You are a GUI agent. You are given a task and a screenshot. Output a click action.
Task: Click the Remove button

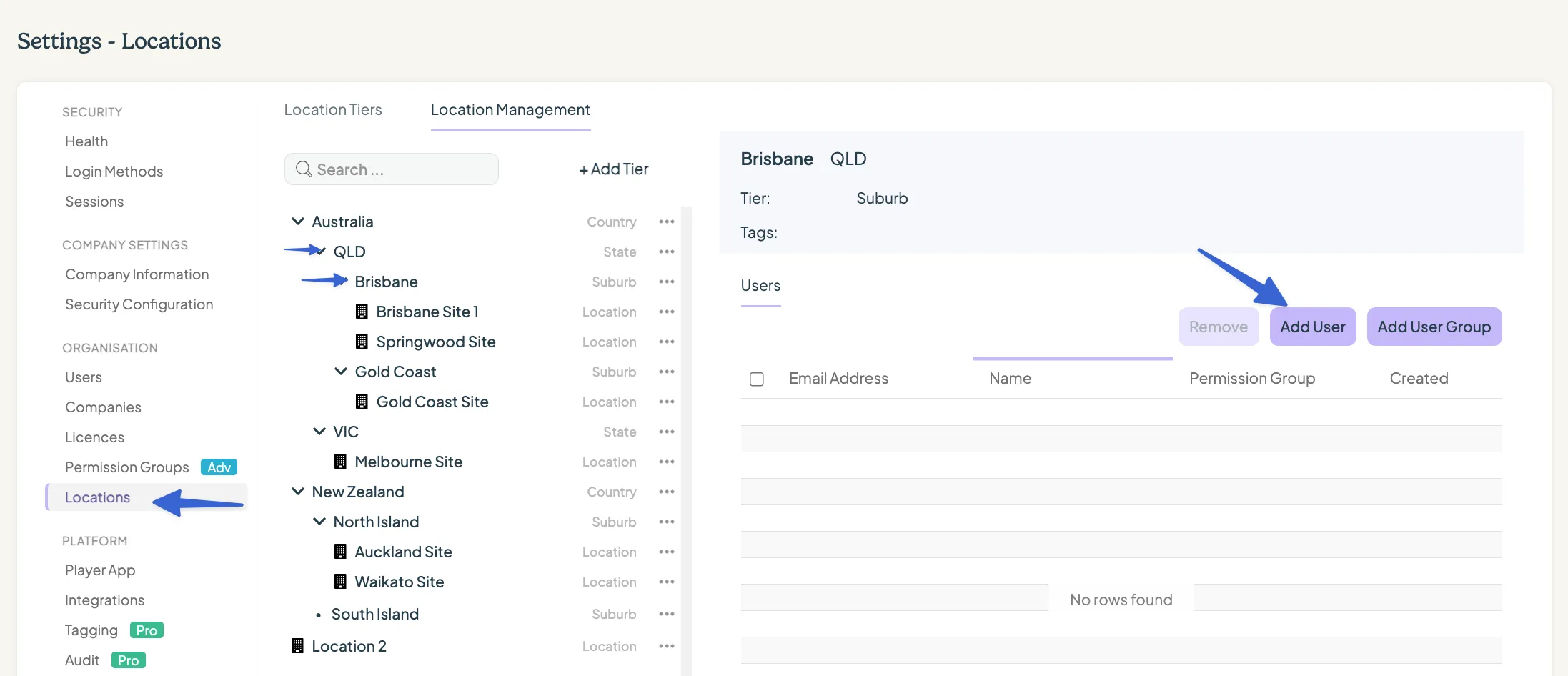tap(1219, 327)
